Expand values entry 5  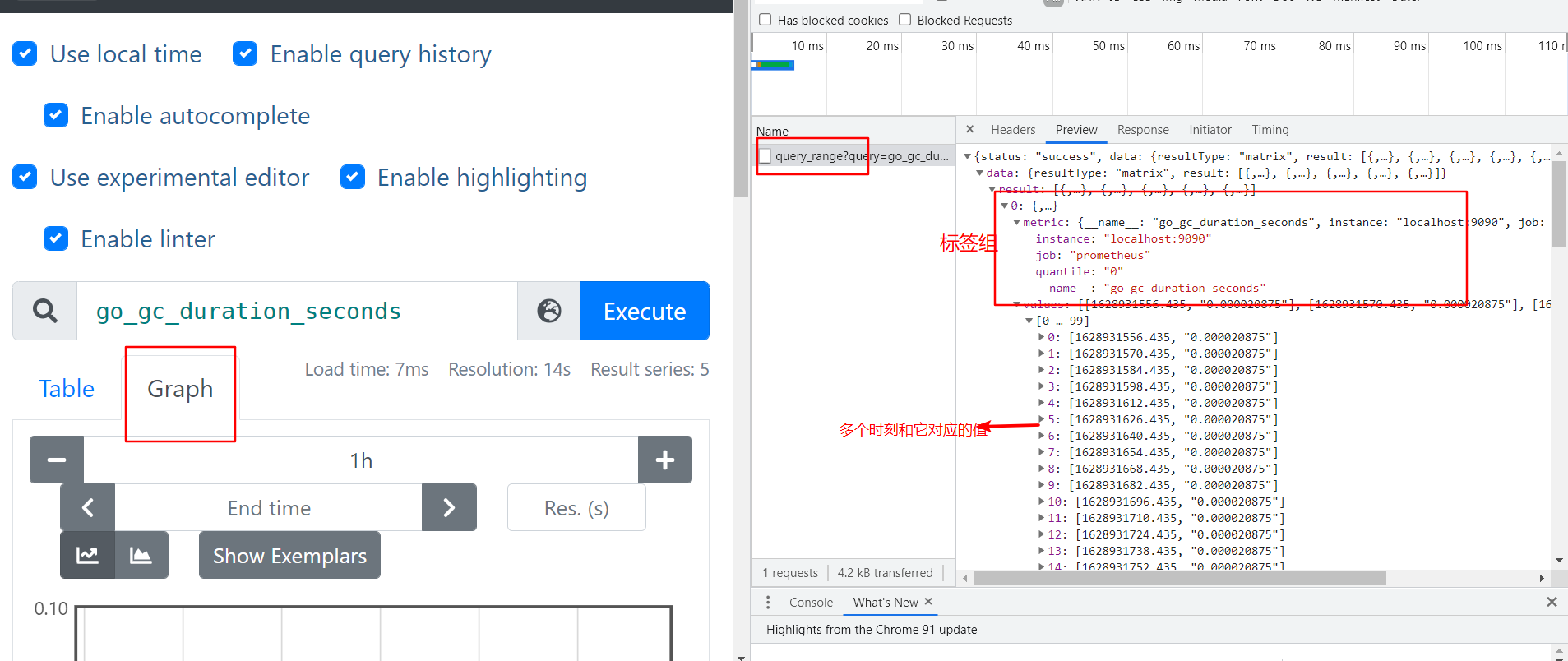1041,419
